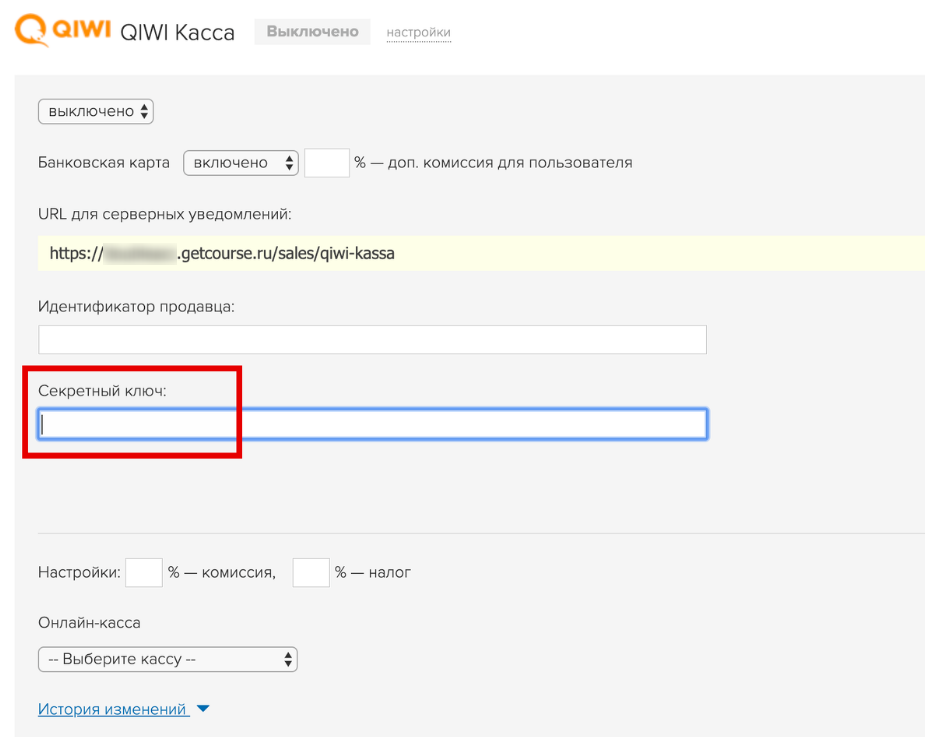Click the Настройки label text
925x737 pixels.
tap(79, 572)
